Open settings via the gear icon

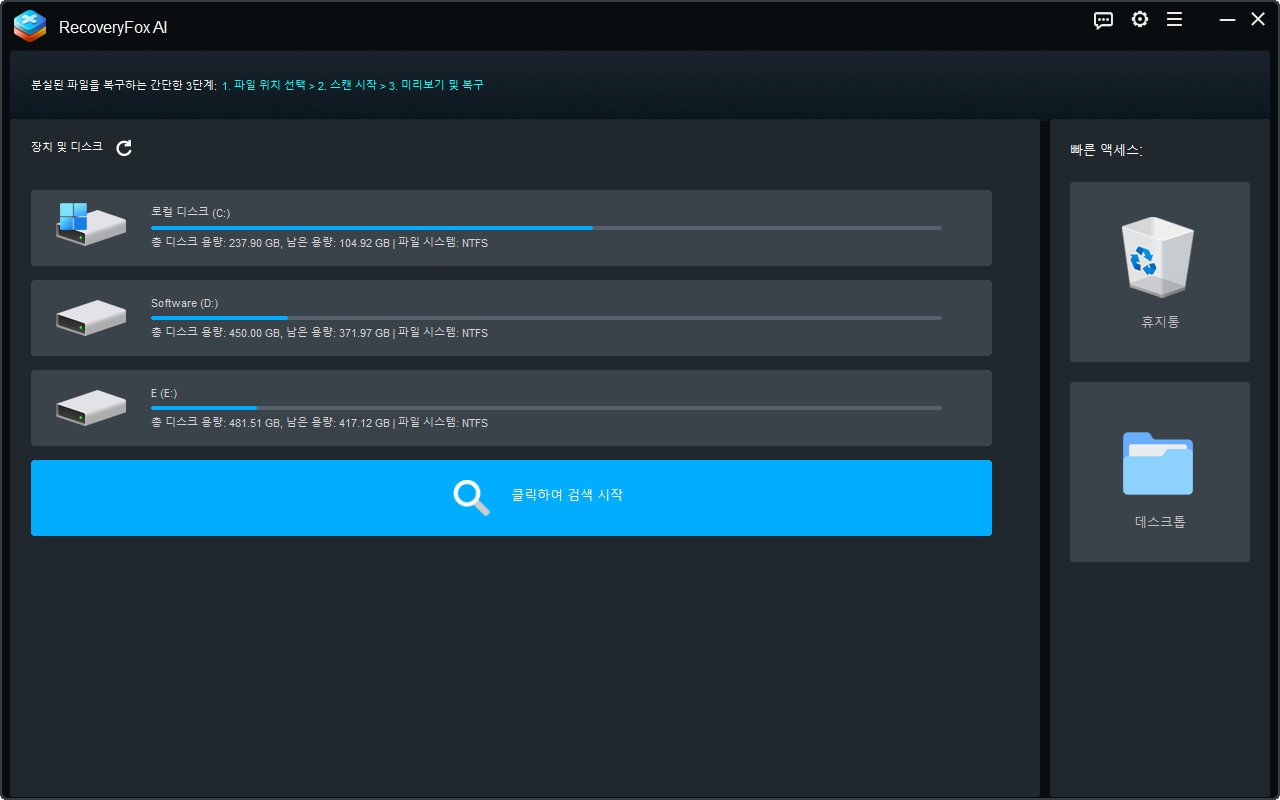tap(1139, 20)
